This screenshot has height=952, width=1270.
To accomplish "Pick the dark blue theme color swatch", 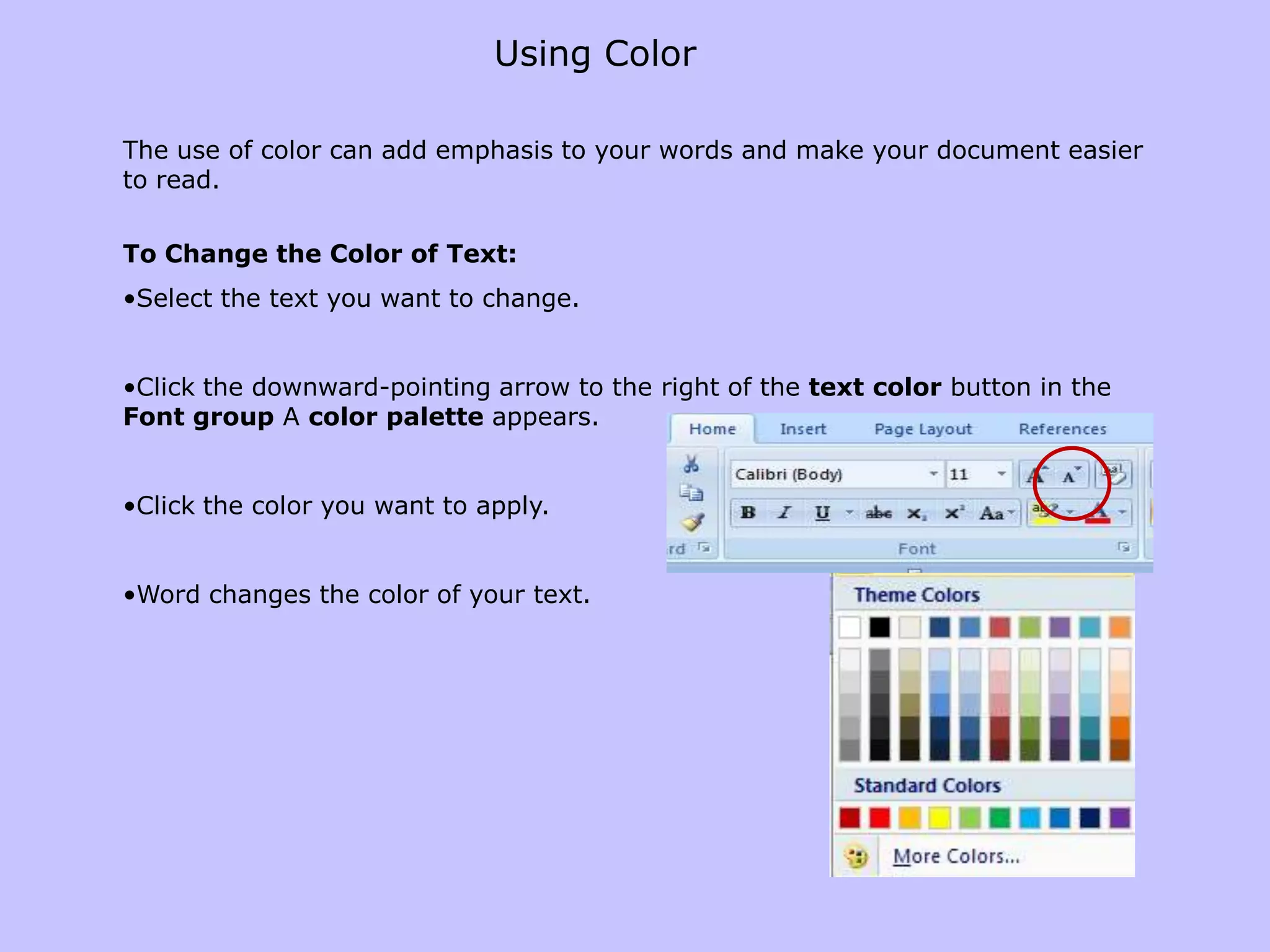I will 940,627.
